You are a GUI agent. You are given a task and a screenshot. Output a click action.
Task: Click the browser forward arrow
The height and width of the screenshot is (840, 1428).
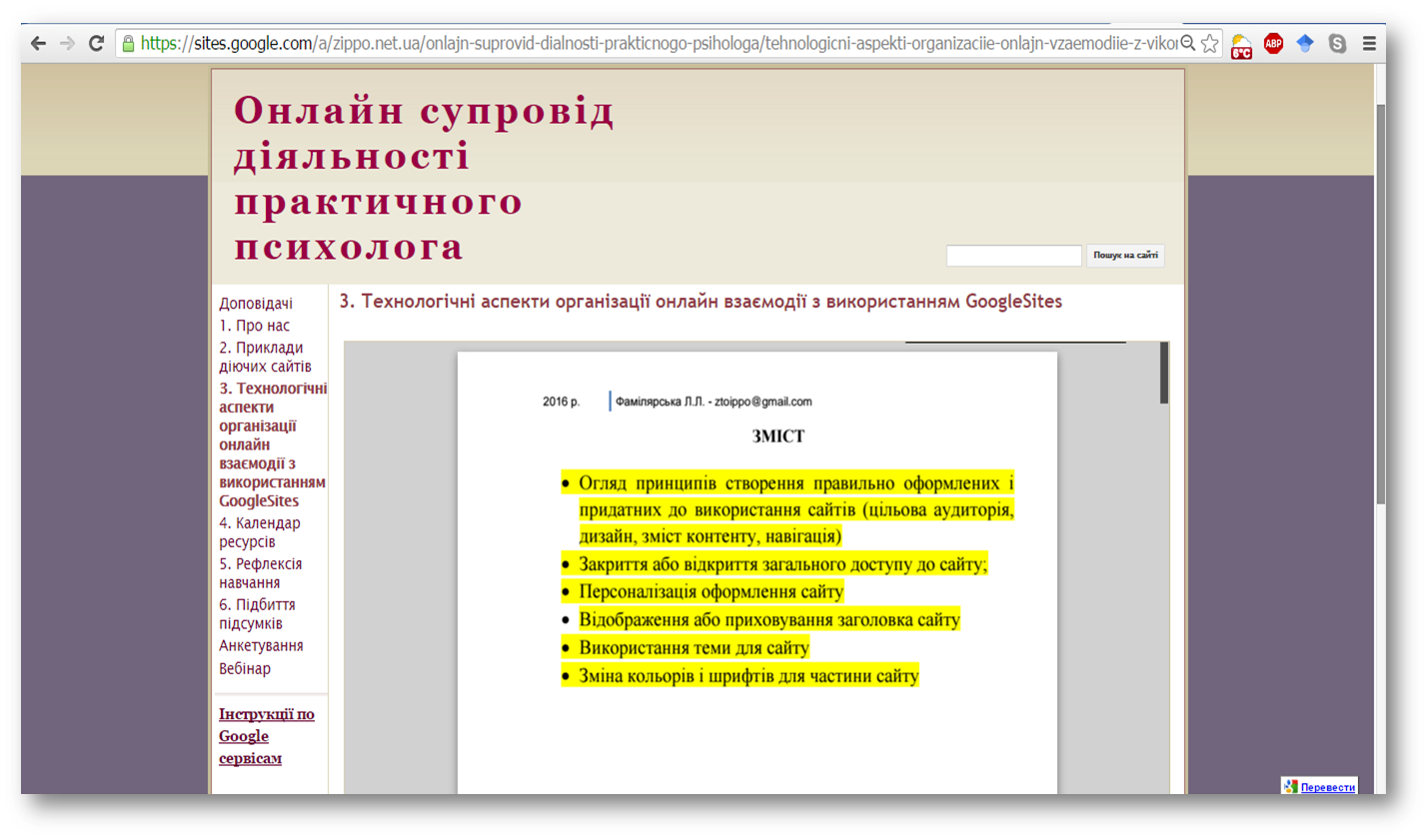pyautogui.click(x=67, y=43)
